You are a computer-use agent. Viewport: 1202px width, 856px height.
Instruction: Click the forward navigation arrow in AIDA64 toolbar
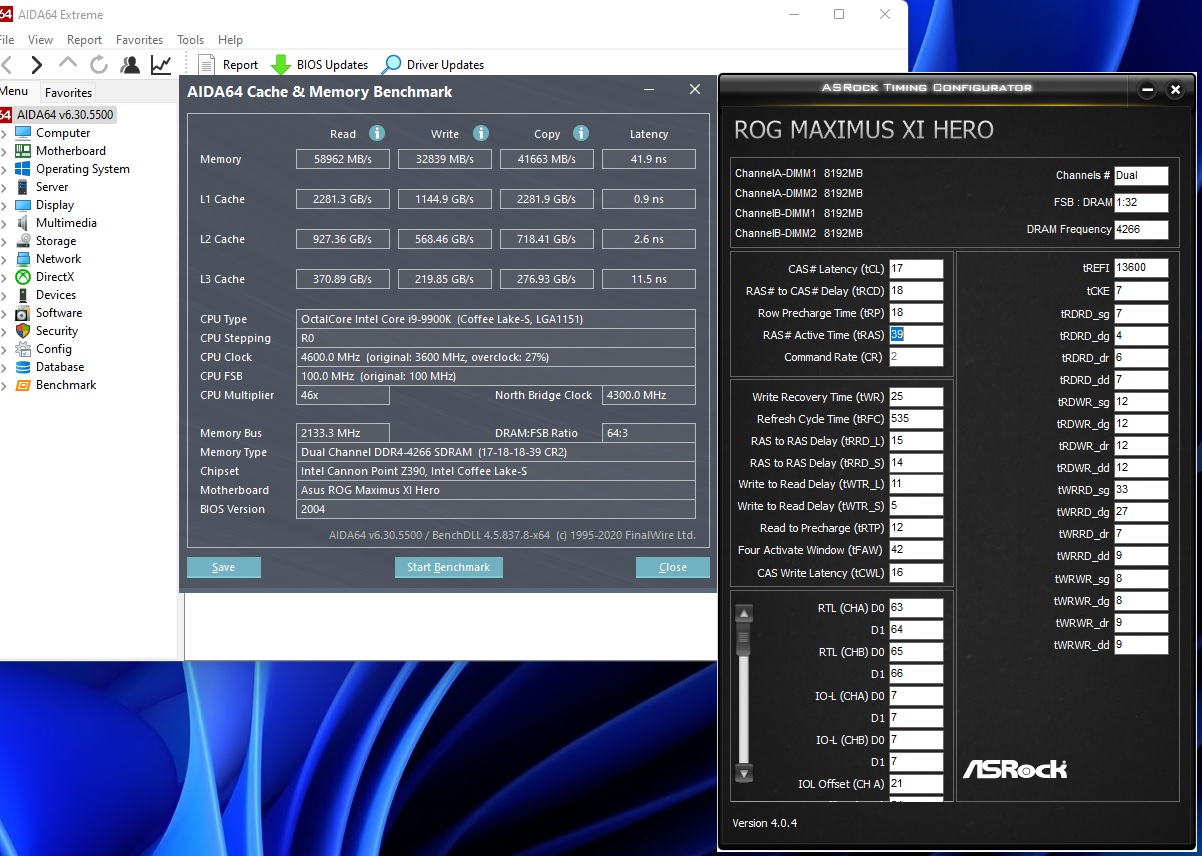(37, 65)
